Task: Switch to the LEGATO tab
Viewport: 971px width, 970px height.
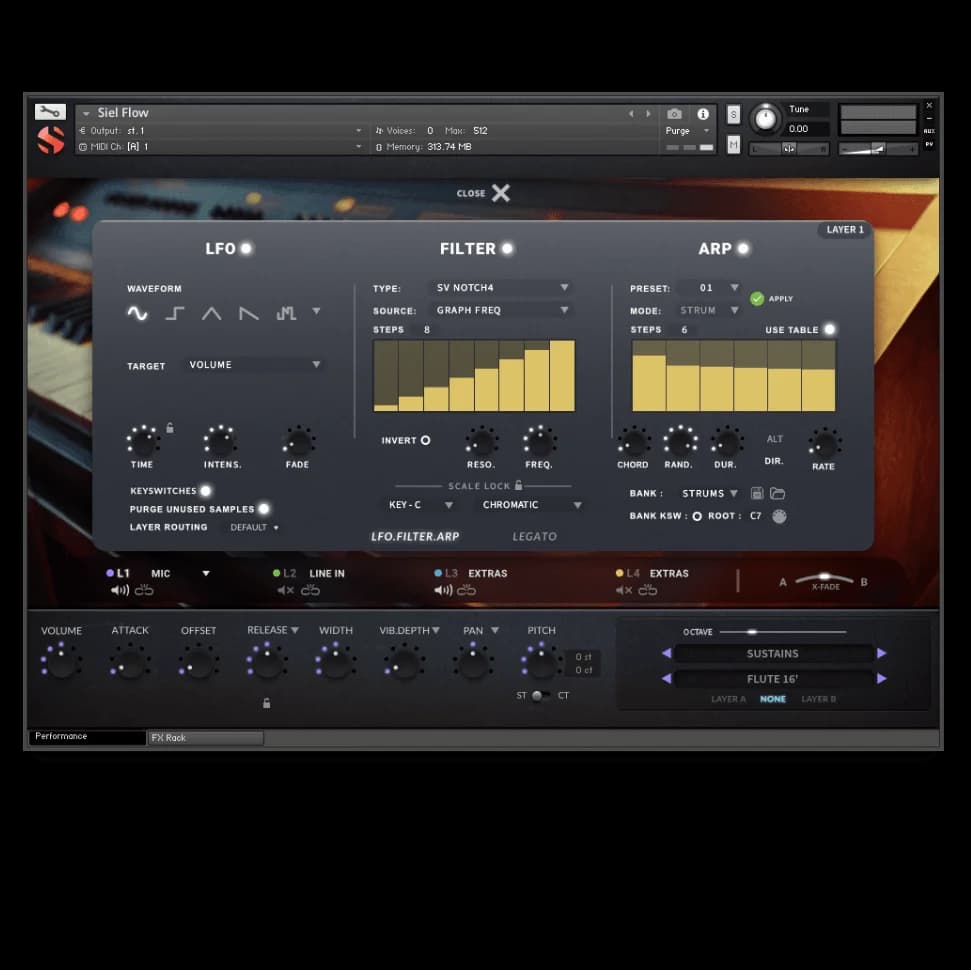Action: (x=534, y=536)
